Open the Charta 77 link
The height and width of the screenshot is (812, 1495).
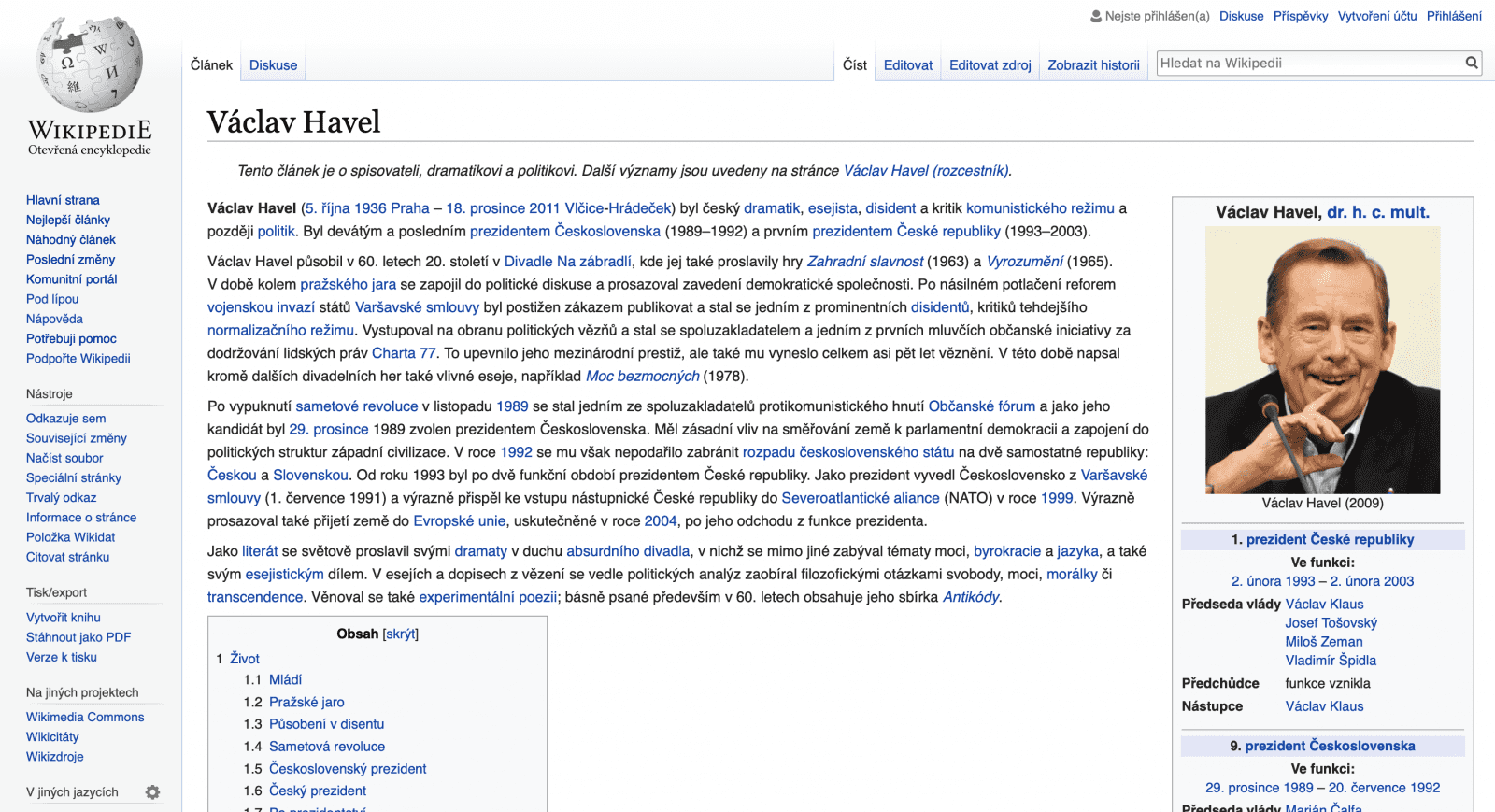405,353
